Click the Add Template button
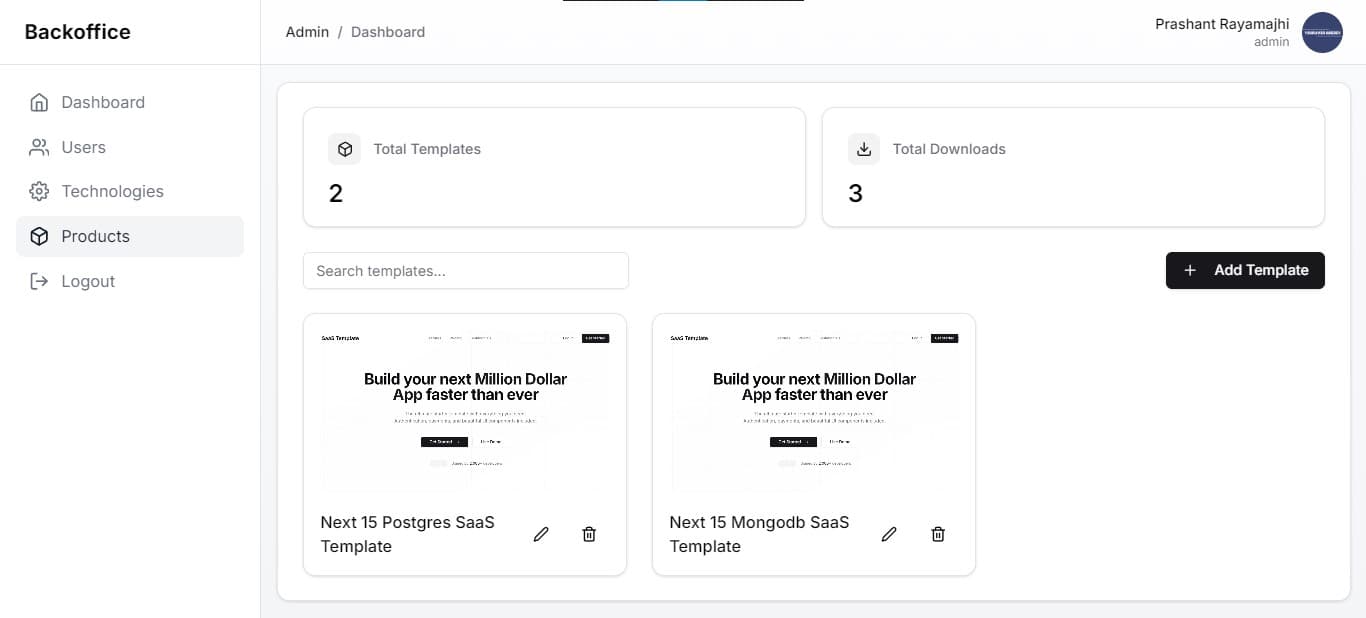The width and height of the screenshot is (1366, 618). tap(1245, 270)
